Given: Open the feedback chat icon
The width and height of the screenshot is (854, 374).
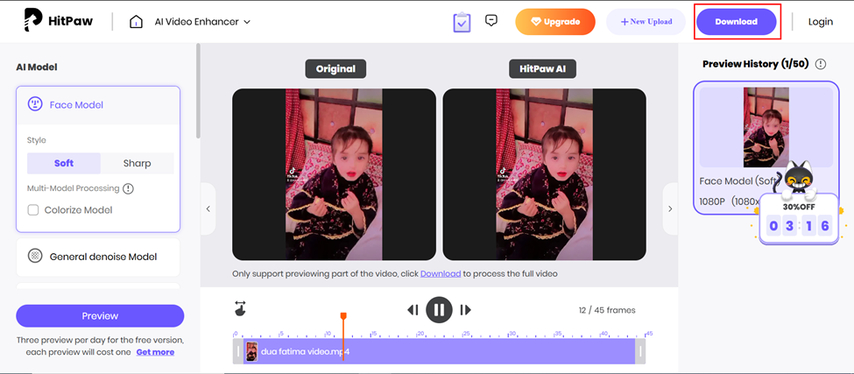Looking at the screenshot, I should point(491,21).
